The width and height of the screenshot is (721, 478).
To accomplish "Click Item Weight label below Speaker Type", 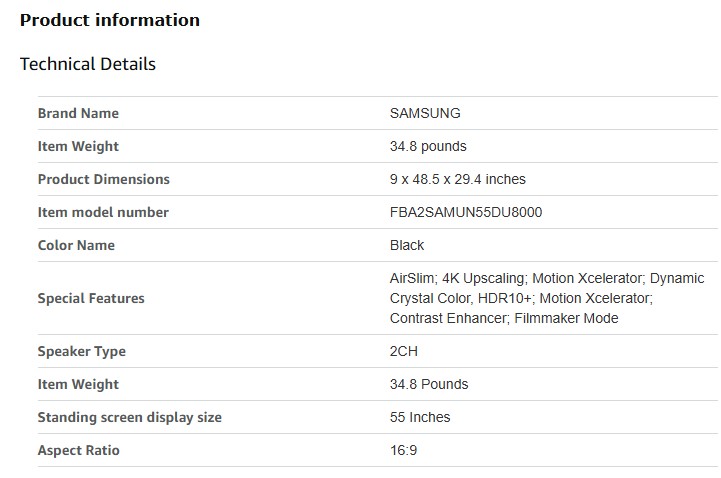I will click(78, 384).
